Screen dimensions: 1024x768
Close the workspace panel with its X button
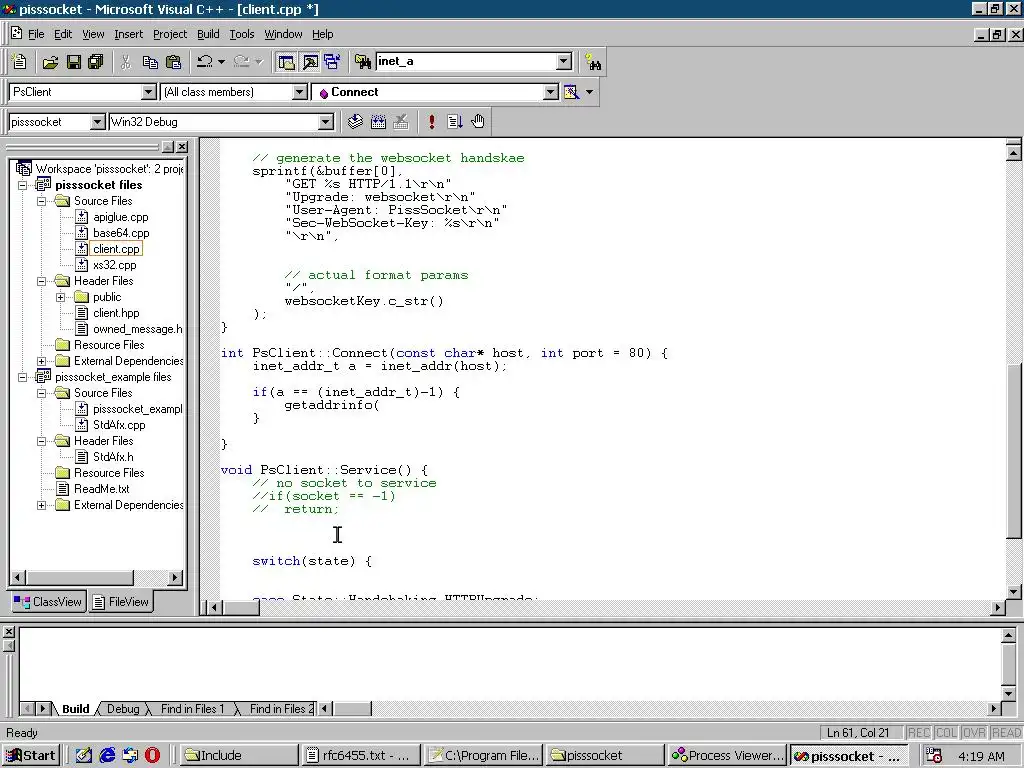182,147
